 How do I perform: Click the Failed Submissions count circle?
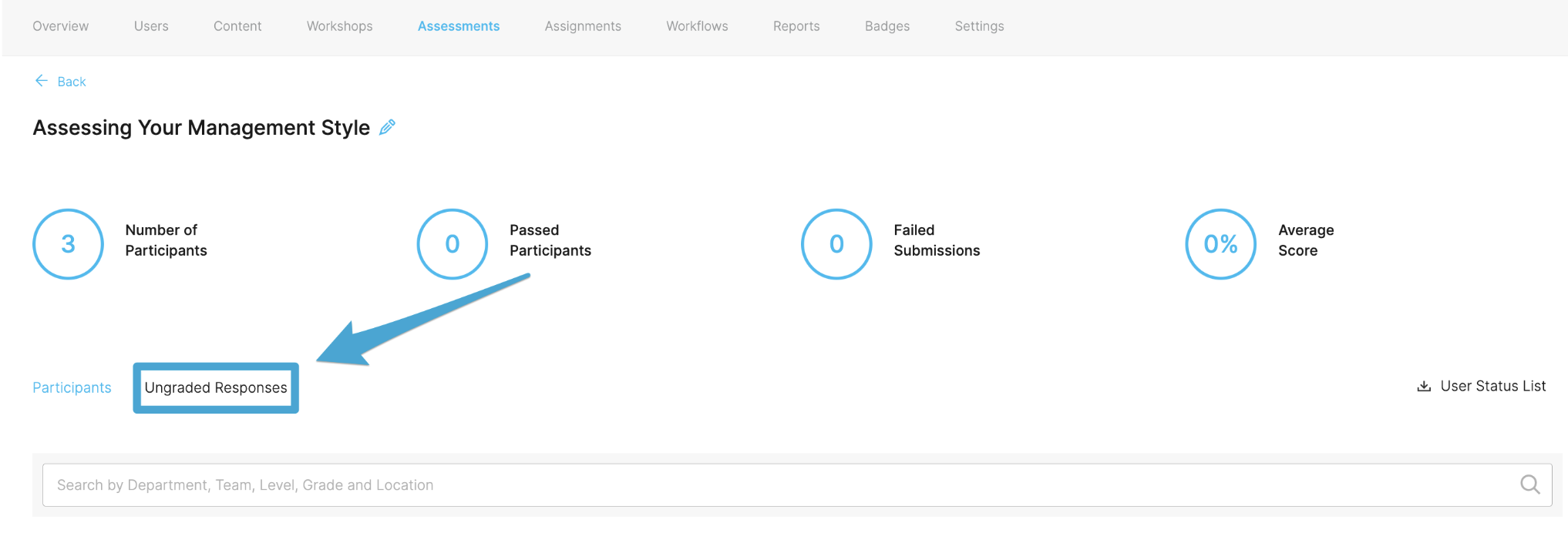(836, 244)
